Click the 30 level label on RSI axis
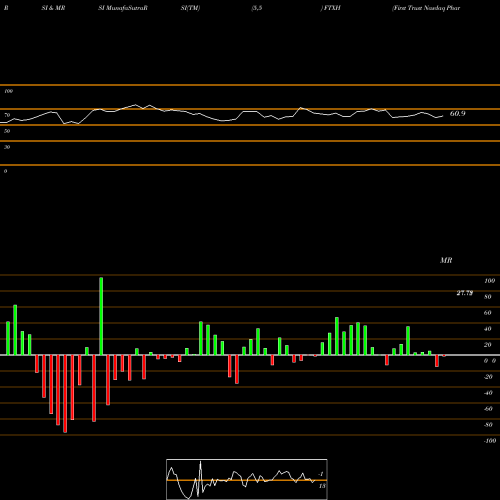 coord(7,147)
